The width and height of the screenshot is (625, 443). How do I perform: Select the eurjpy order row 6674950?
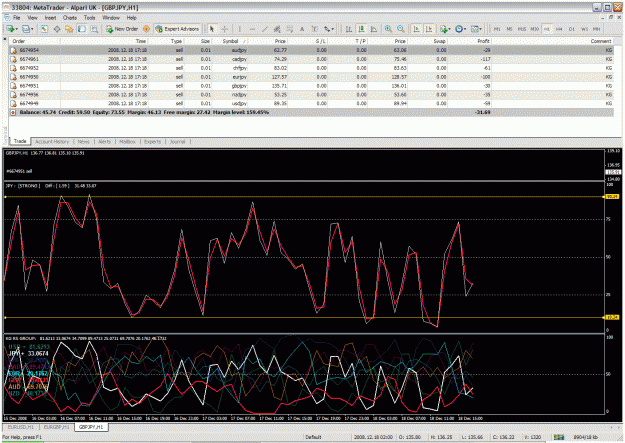[311, 77]
